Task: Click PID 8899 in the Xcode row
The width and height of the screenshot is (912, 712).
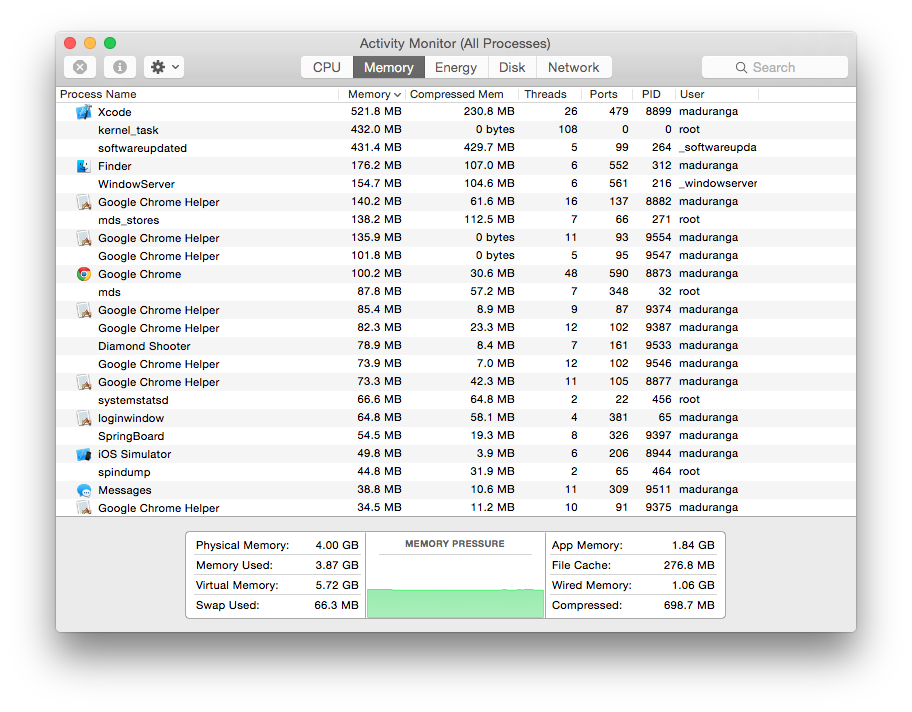Action: pos(658,111)
